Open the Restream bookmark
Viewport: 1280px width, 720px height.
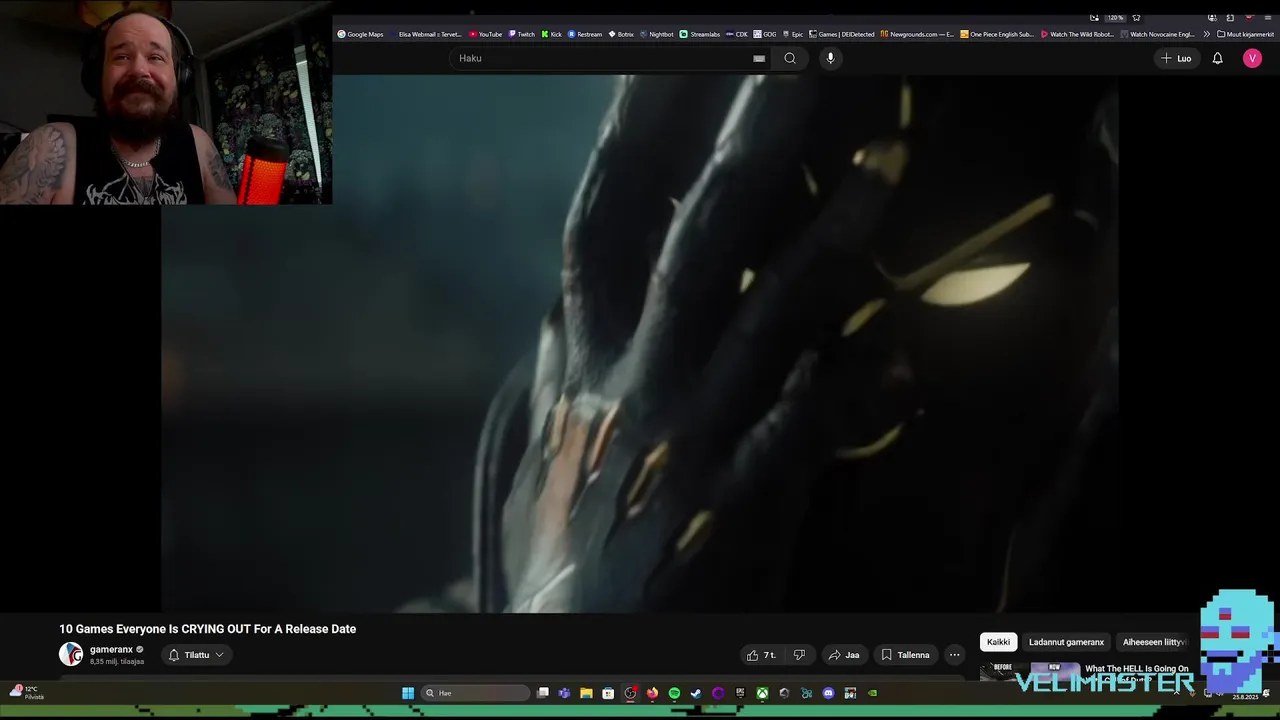(x=585, y=34)
